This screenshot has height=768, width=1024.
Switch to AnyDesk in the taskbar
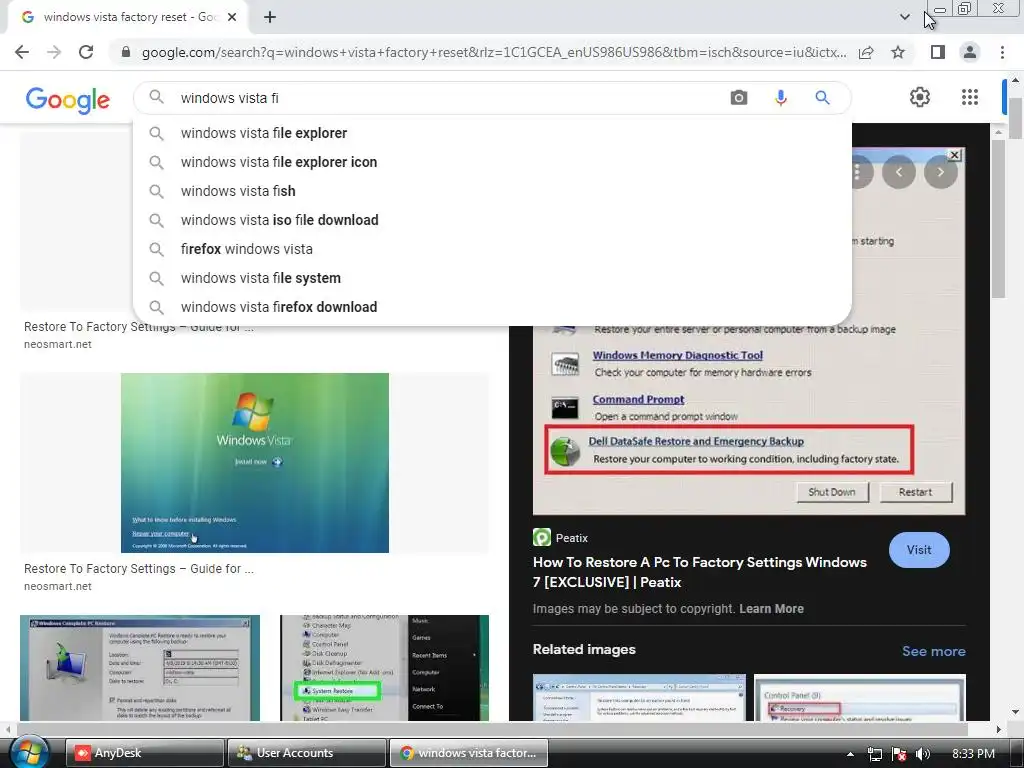coord(144,753)
